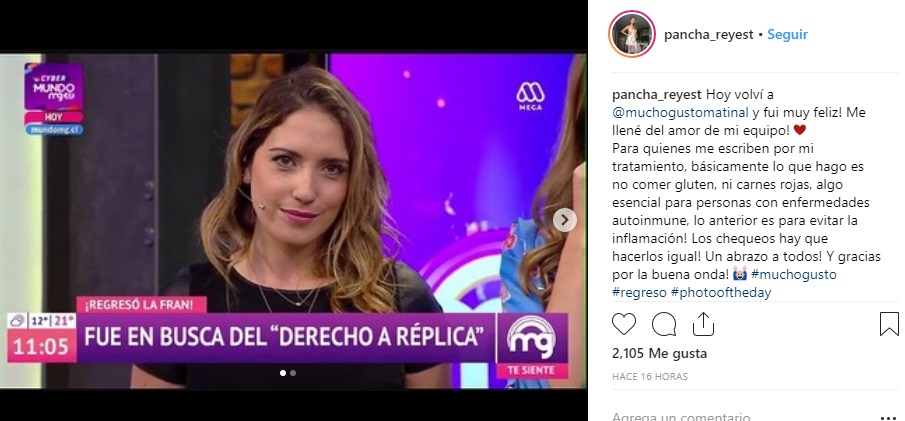Like the post with the heart icon
The image size is (905, 421).
click(x=623, y=324)
